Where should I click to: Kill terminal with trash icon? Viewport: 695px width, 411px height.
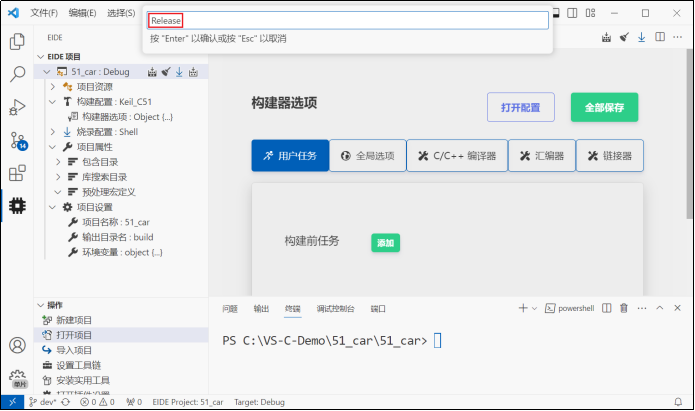pos(624,308)
